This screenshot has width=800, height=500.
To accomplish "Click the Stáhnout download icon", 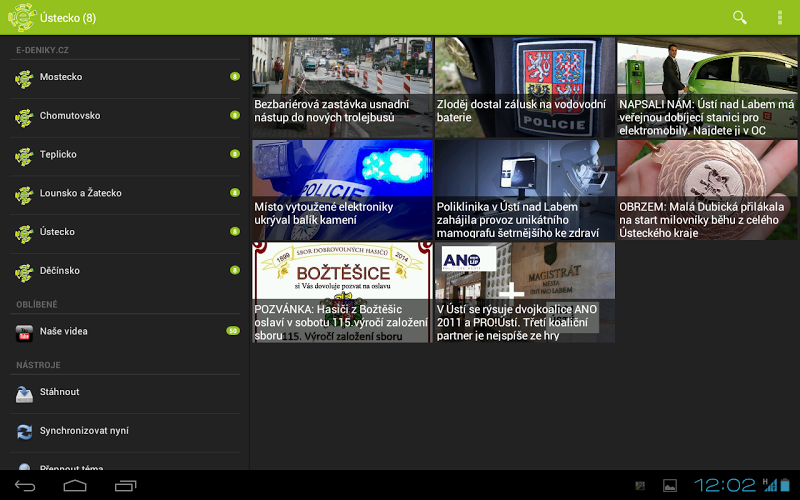I will click(24, 393).
